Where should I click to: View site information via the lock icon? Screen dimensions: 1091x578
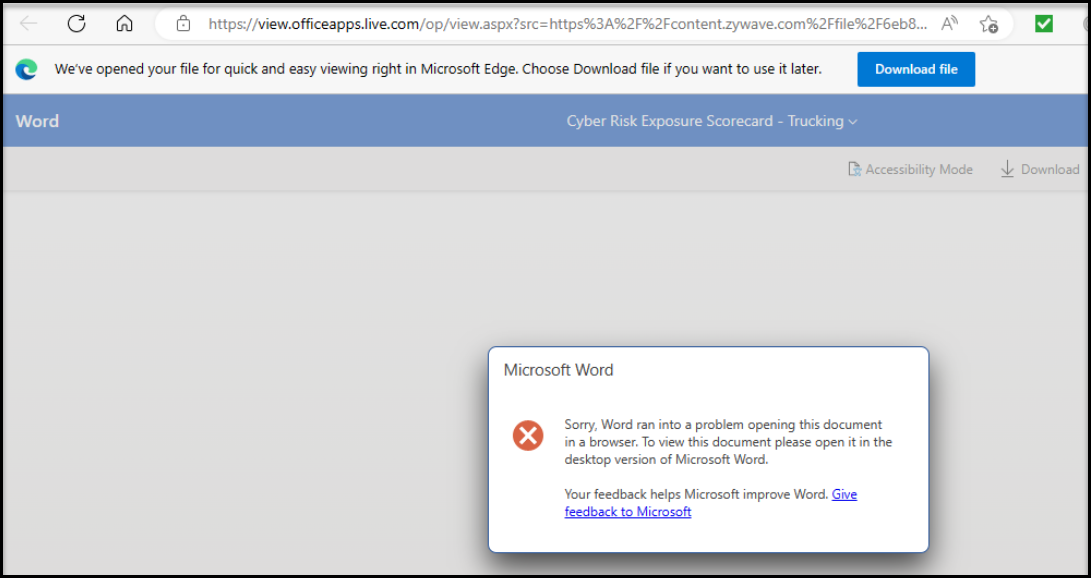(x=183, y=24)
